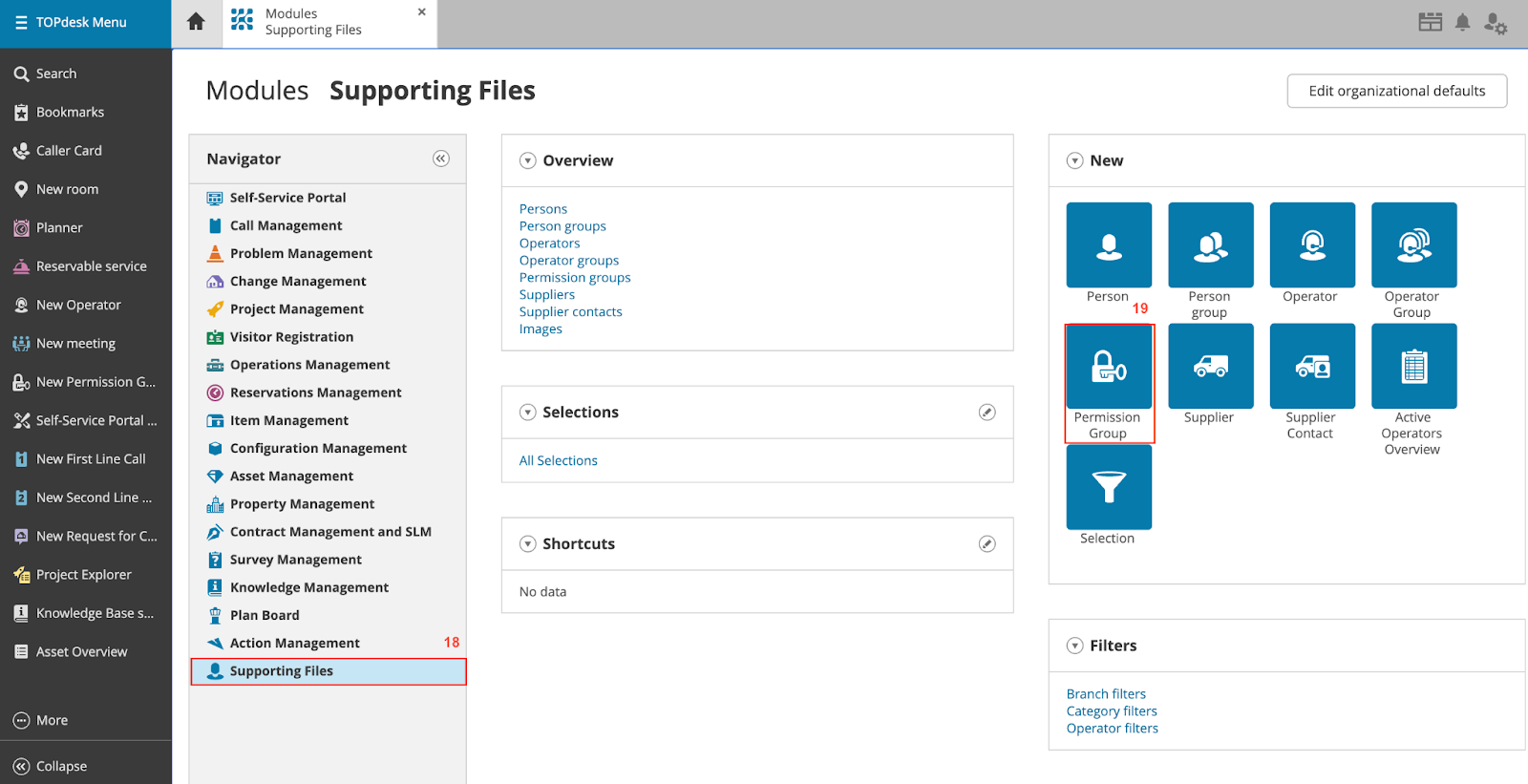Edit the Shortcuts widget pencil icon
The width and height of the screenshot is (1528, 784).
point(987,543)
